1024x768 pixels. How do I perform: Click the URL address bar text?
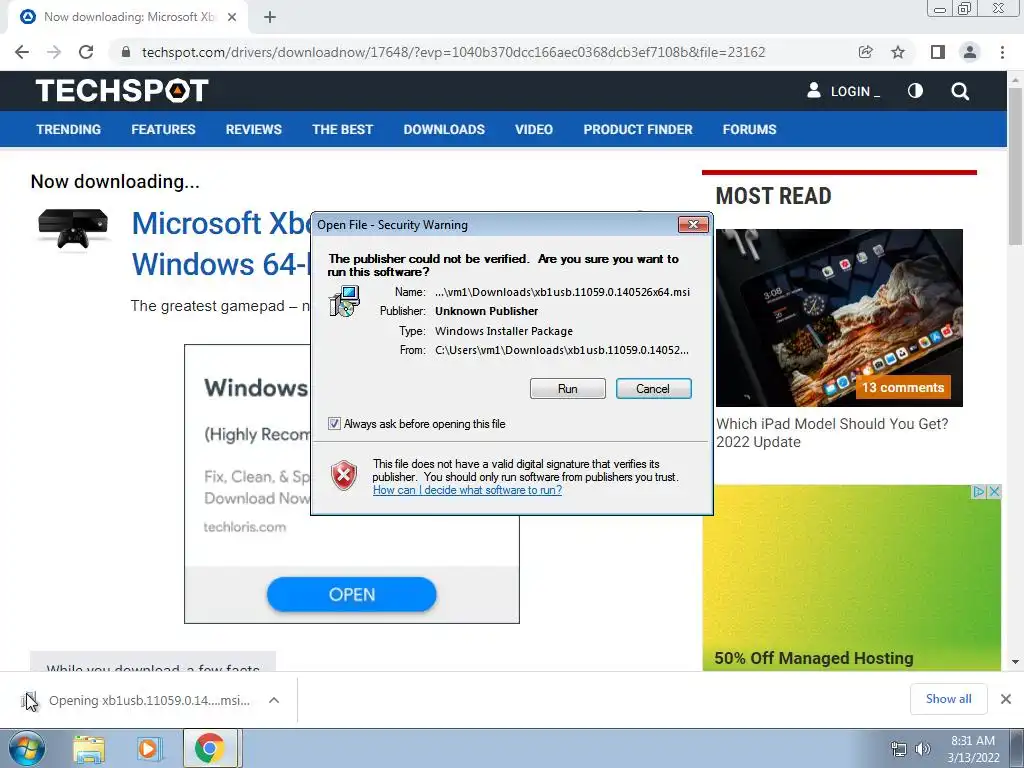point(453,52)
